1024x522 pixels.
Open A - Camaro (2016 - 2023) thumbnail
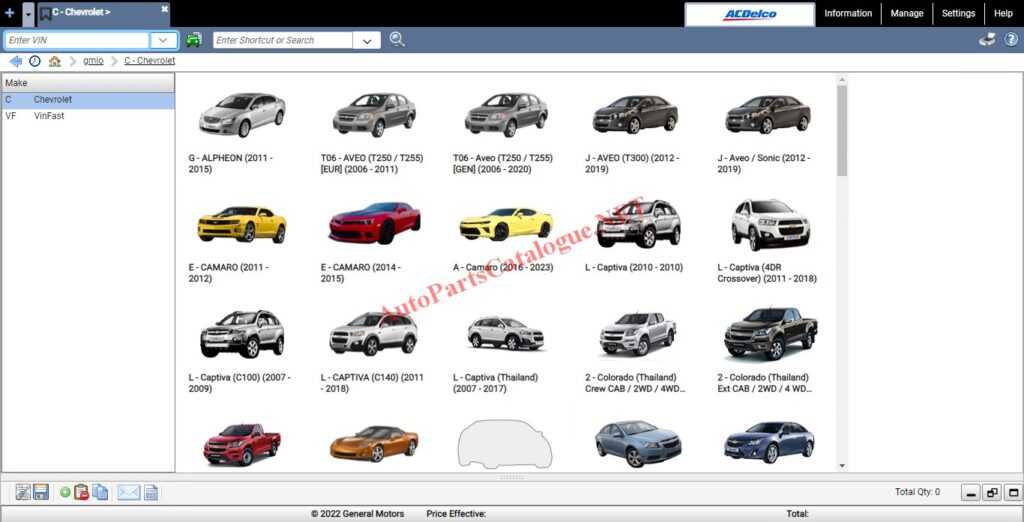(x=506, y=224)
